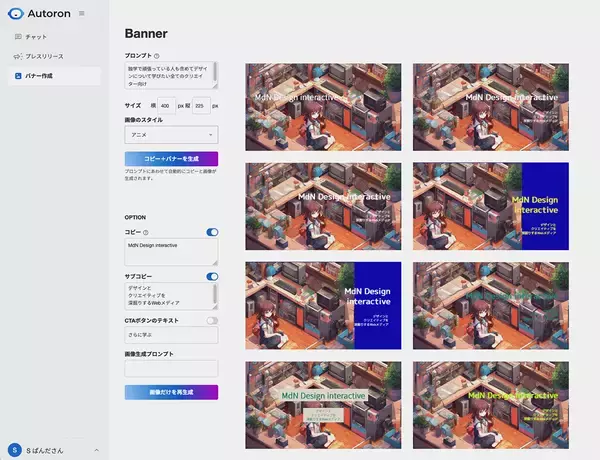Viewport: 600px width, 460px height.
Task: Select バナー作成 in the sidebar
Action: [54, 76]
